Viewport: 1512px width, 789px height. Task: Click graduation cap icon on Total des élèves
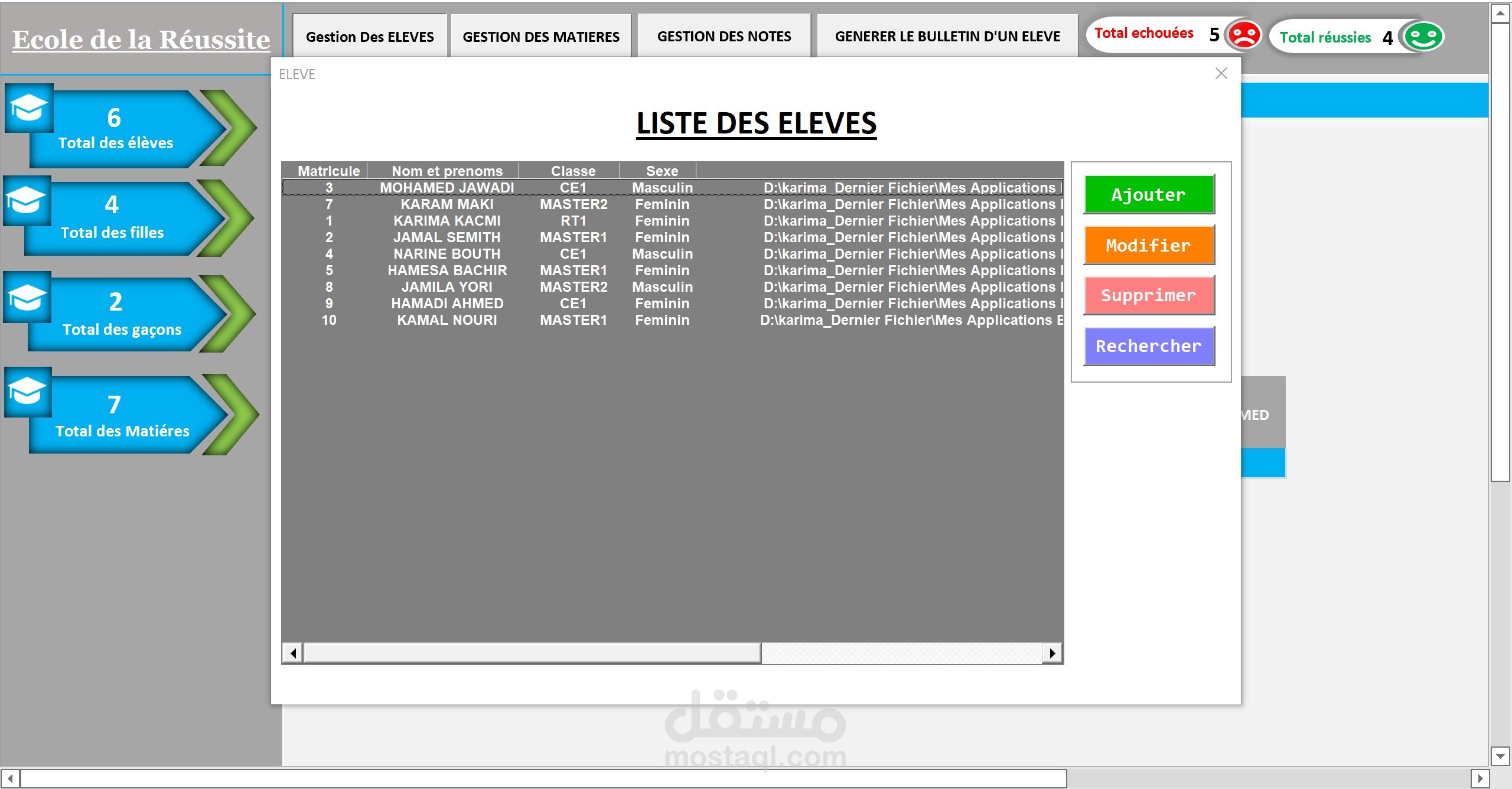(x=28, y=108)
